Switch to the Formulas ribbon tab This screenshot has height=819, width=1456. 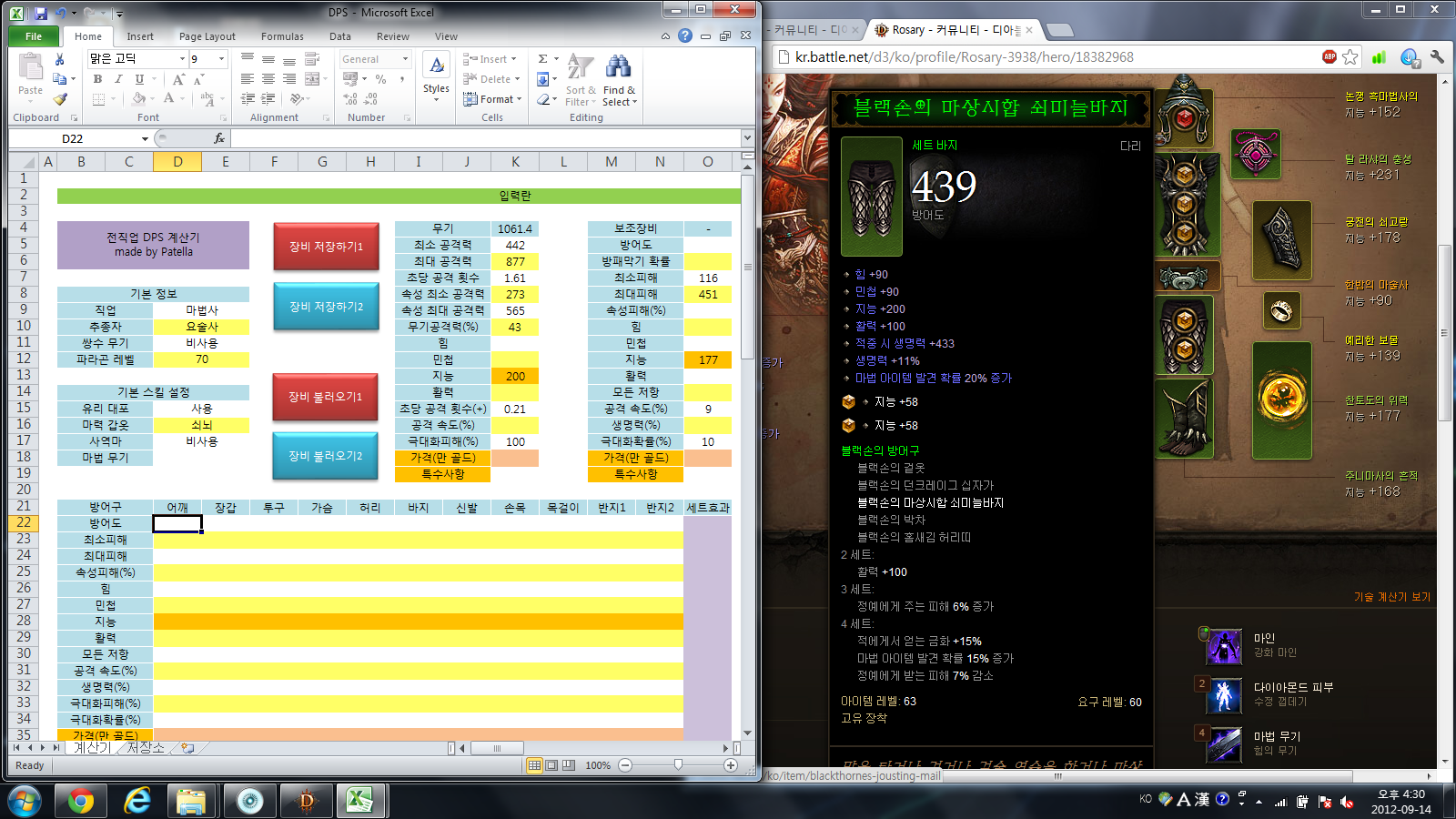282,36
